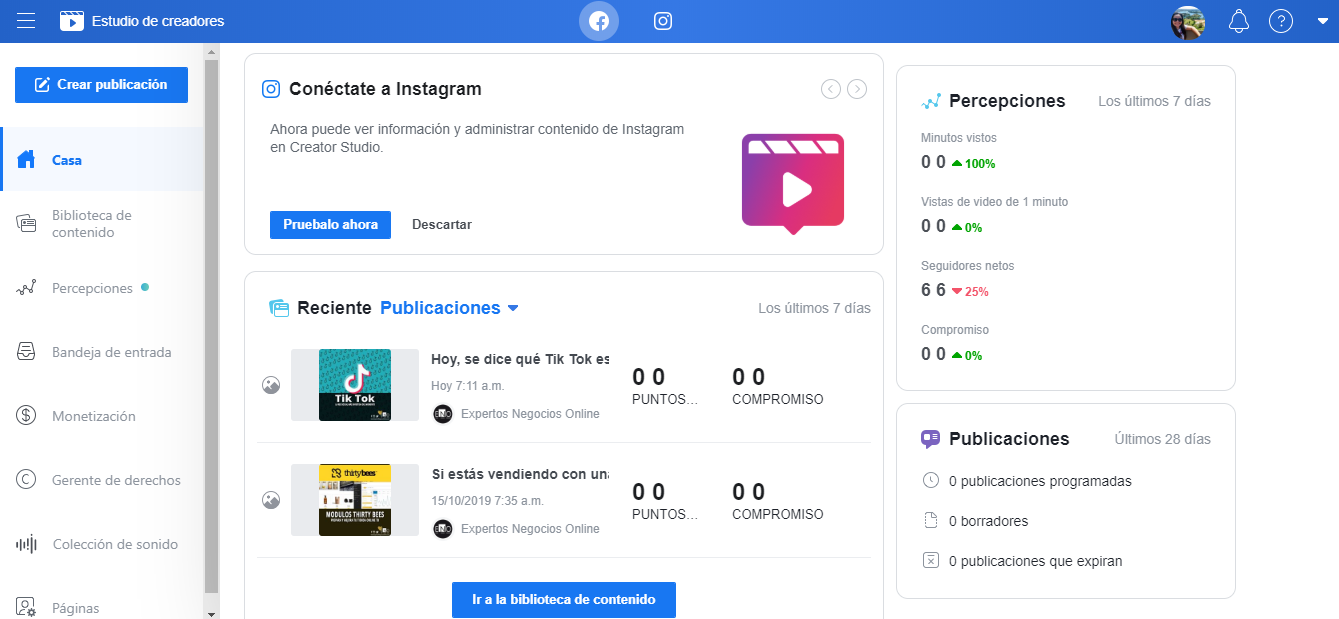
Task: Click Vistas de video de 1 minuto metric
Action: (x=994, y=215)
